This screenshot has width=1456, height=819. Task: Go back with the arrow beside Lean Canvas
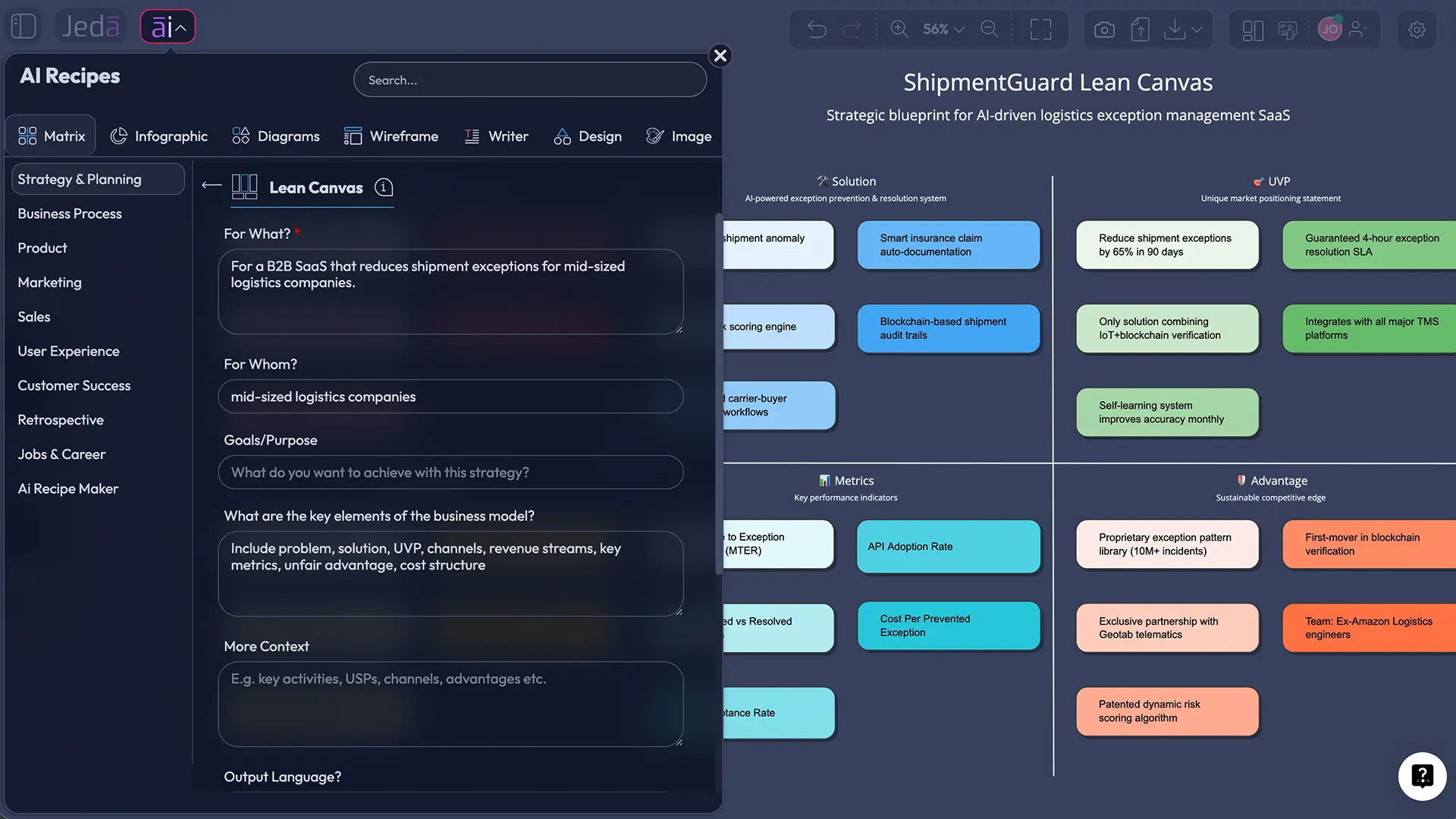coord(212,186)
